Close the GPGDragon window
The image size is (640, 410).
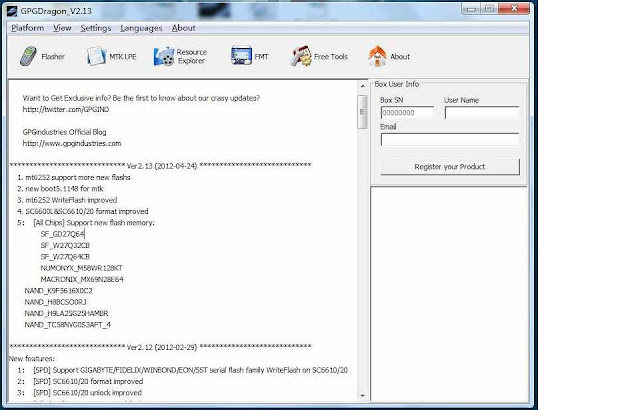pos(514,9)
